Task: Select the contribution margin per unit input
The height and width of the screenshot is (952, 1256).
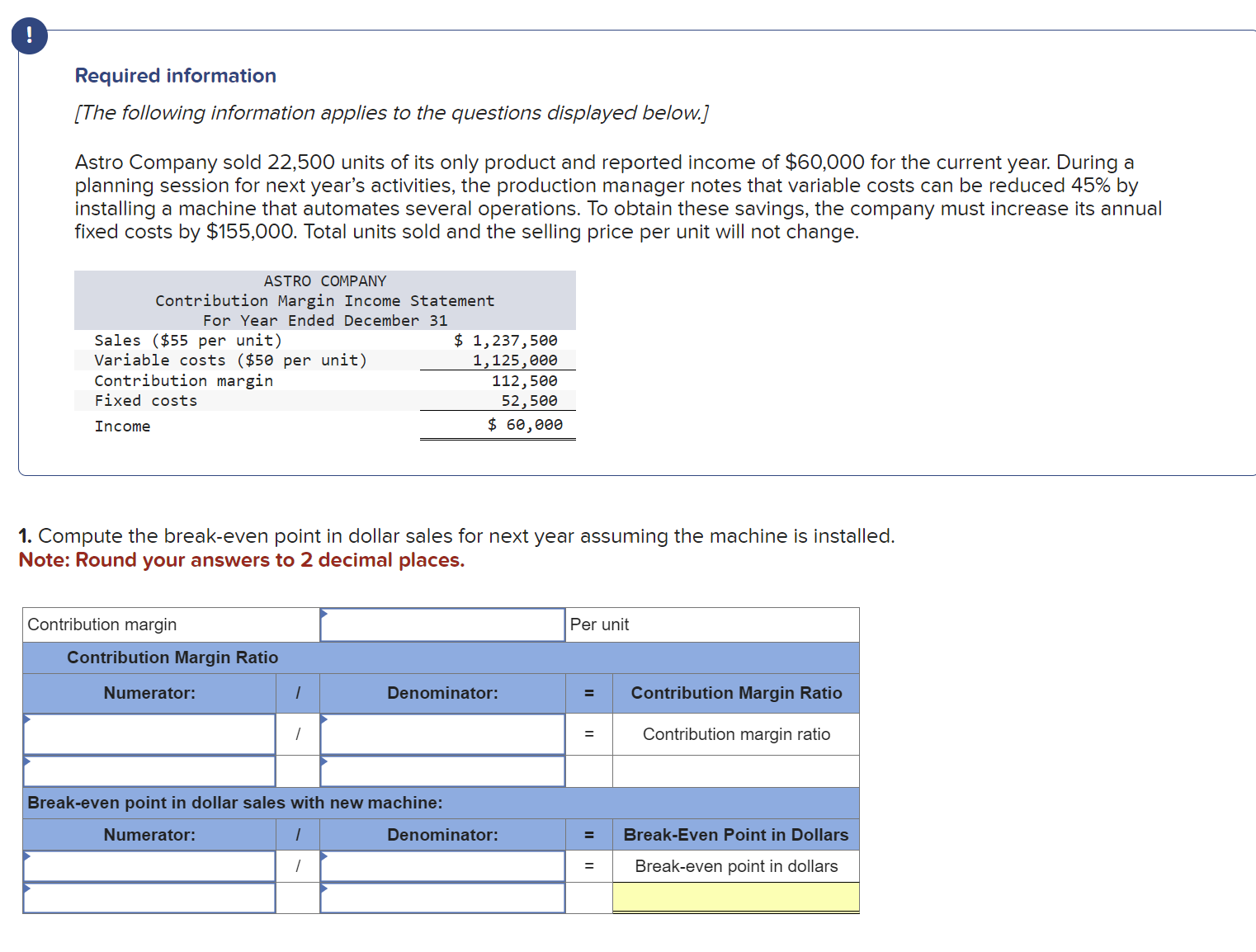Action: (442, 624)
